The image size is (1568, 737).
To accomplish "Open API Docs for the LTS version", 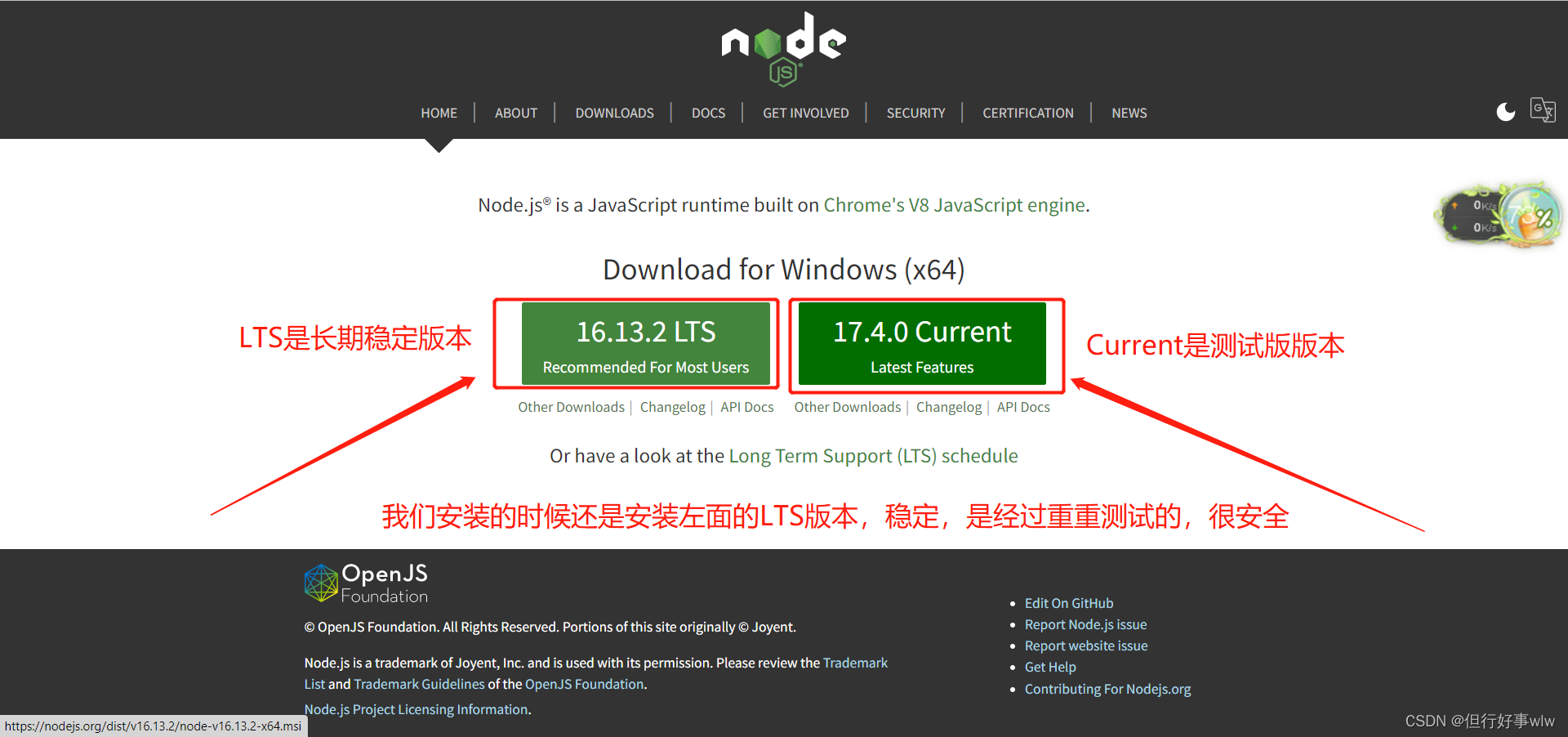I will pyautogui.click(x=746, y=407).
